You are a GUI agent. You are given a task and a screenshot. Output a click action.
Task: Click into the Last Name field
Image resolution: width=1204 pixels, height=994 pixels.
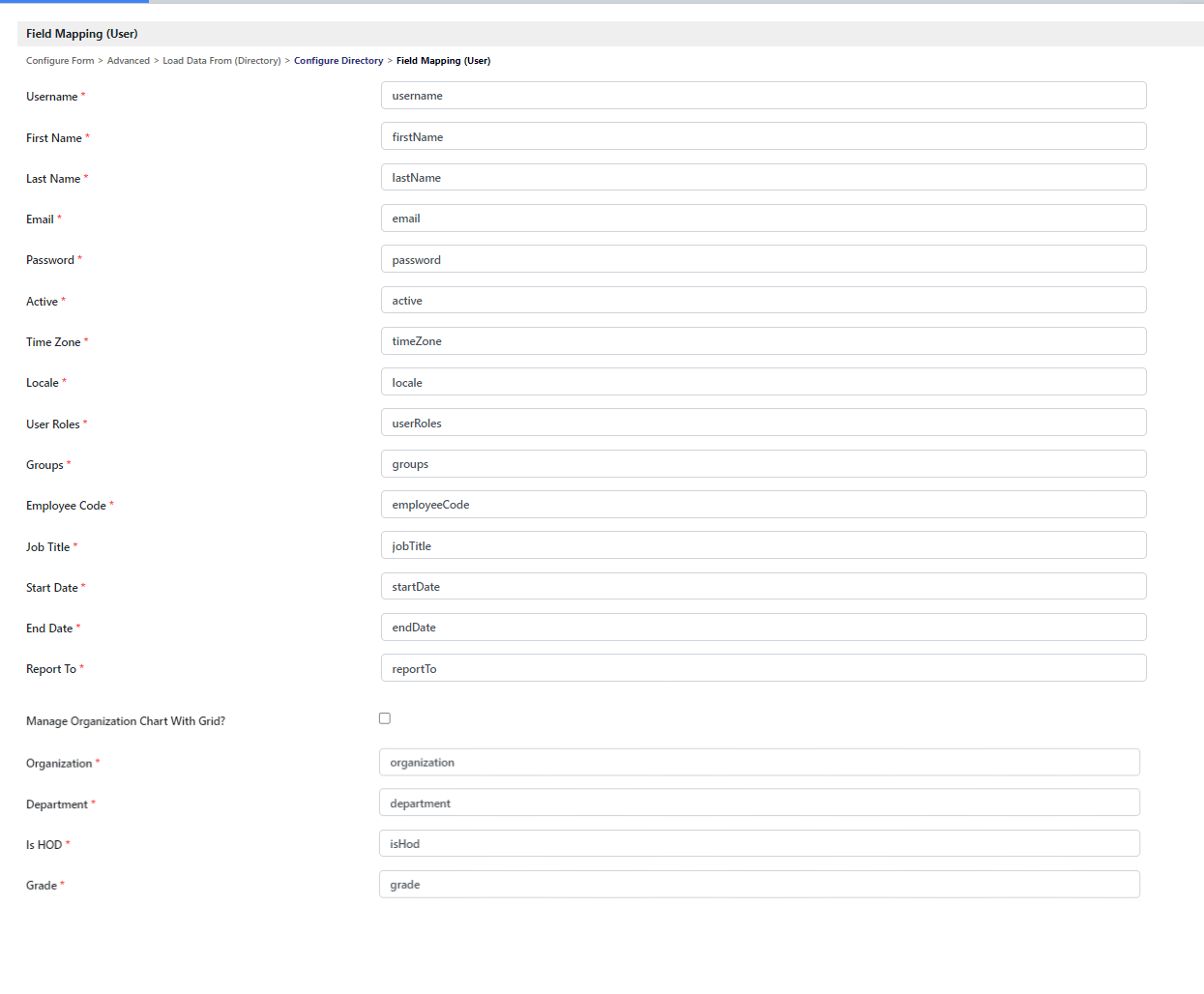pyautogui.click(x=764, y=177)
